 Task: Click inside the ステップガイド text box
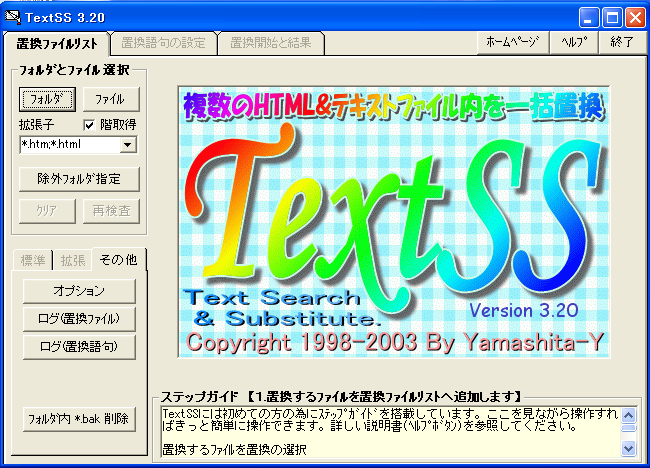point(391,432)
